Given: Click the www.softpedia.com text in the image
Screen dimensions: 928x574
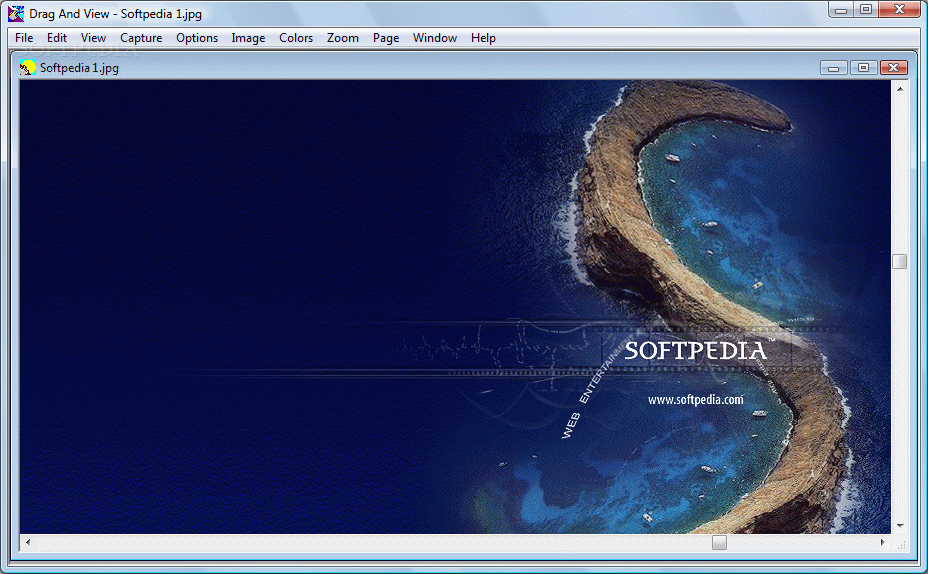Looking at the screenshot, I should pyautogui.click(x=695, y=400).
